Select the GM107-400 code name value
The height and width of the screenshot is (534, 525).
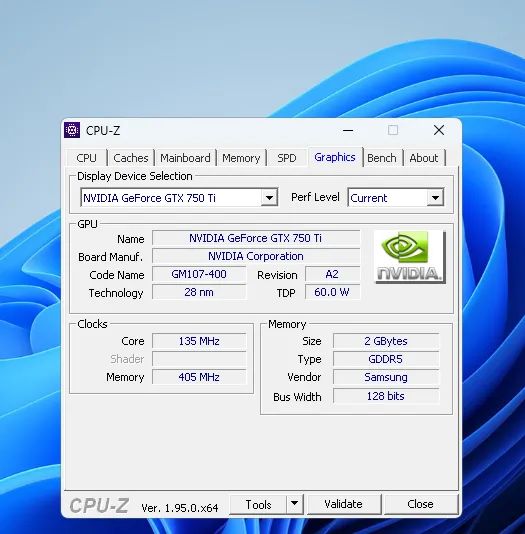tap(199, 274)
